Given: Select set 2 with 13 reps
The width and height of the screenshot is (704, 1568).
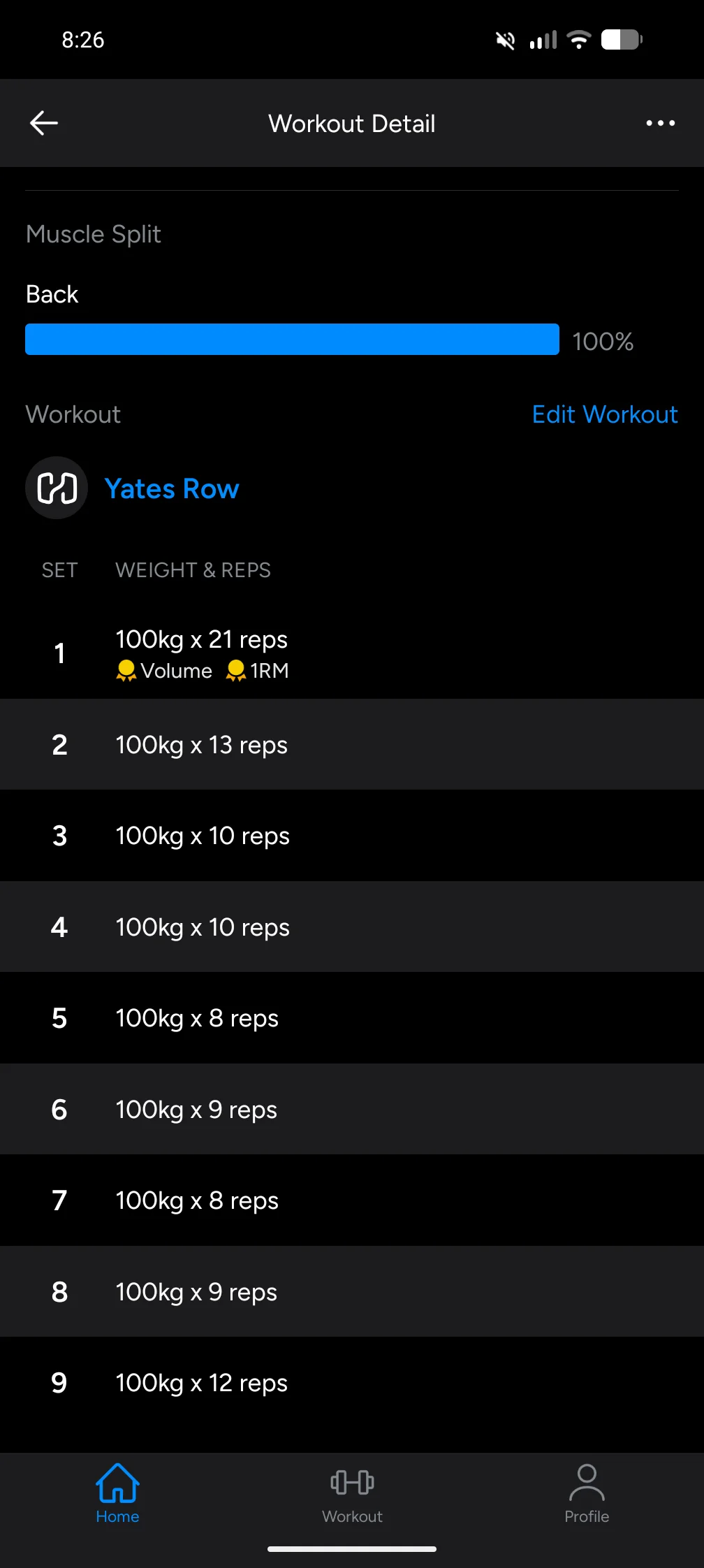Looking at the screenshot, I should (352, 745).
